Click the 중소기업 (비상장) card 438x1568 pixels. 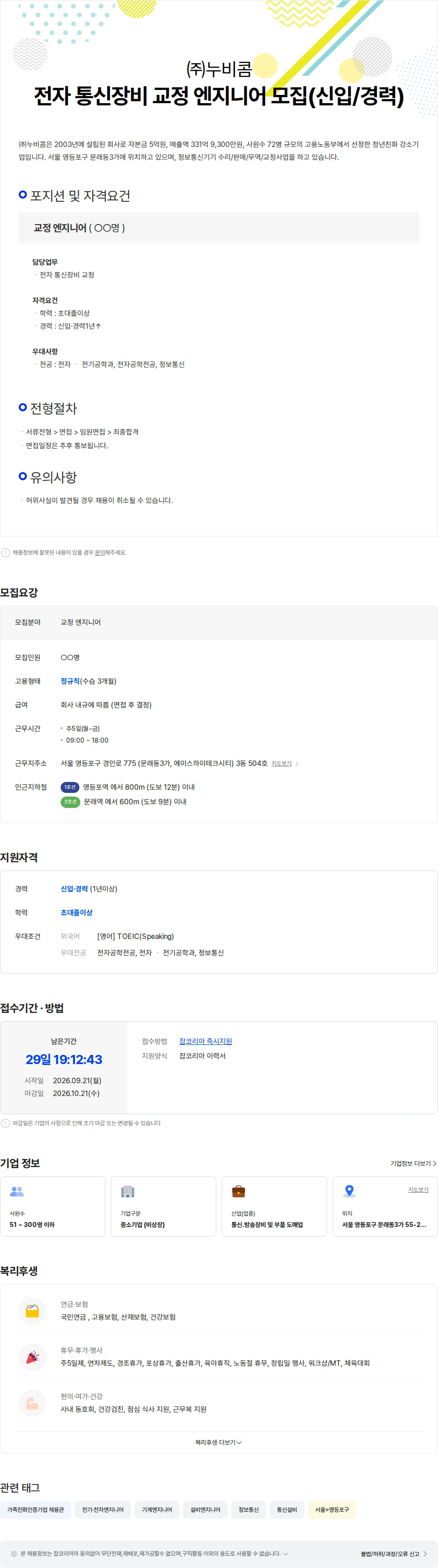(164, 1206)
